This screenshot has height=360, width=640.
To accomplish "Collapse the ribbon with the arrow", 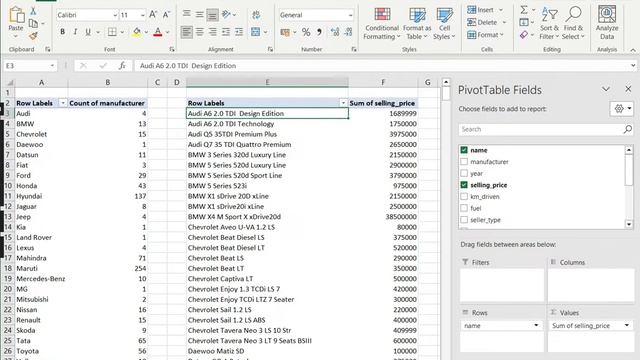I will pyautogui.click(x=633, y=50).
